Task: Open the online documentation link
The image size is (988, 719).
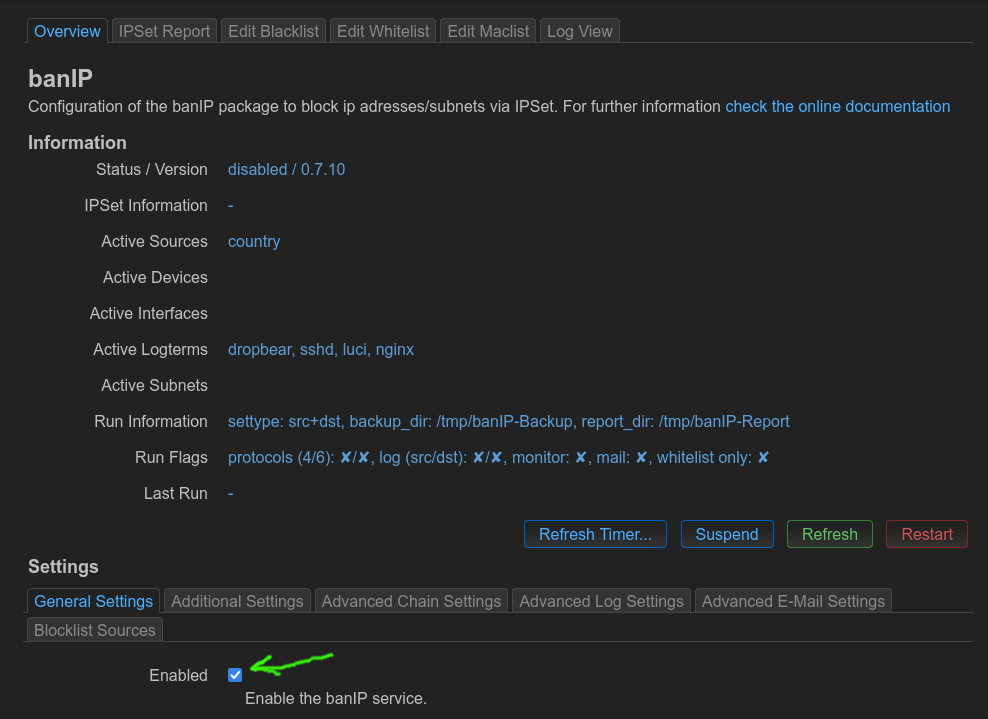Action: [x=838, y=106]
